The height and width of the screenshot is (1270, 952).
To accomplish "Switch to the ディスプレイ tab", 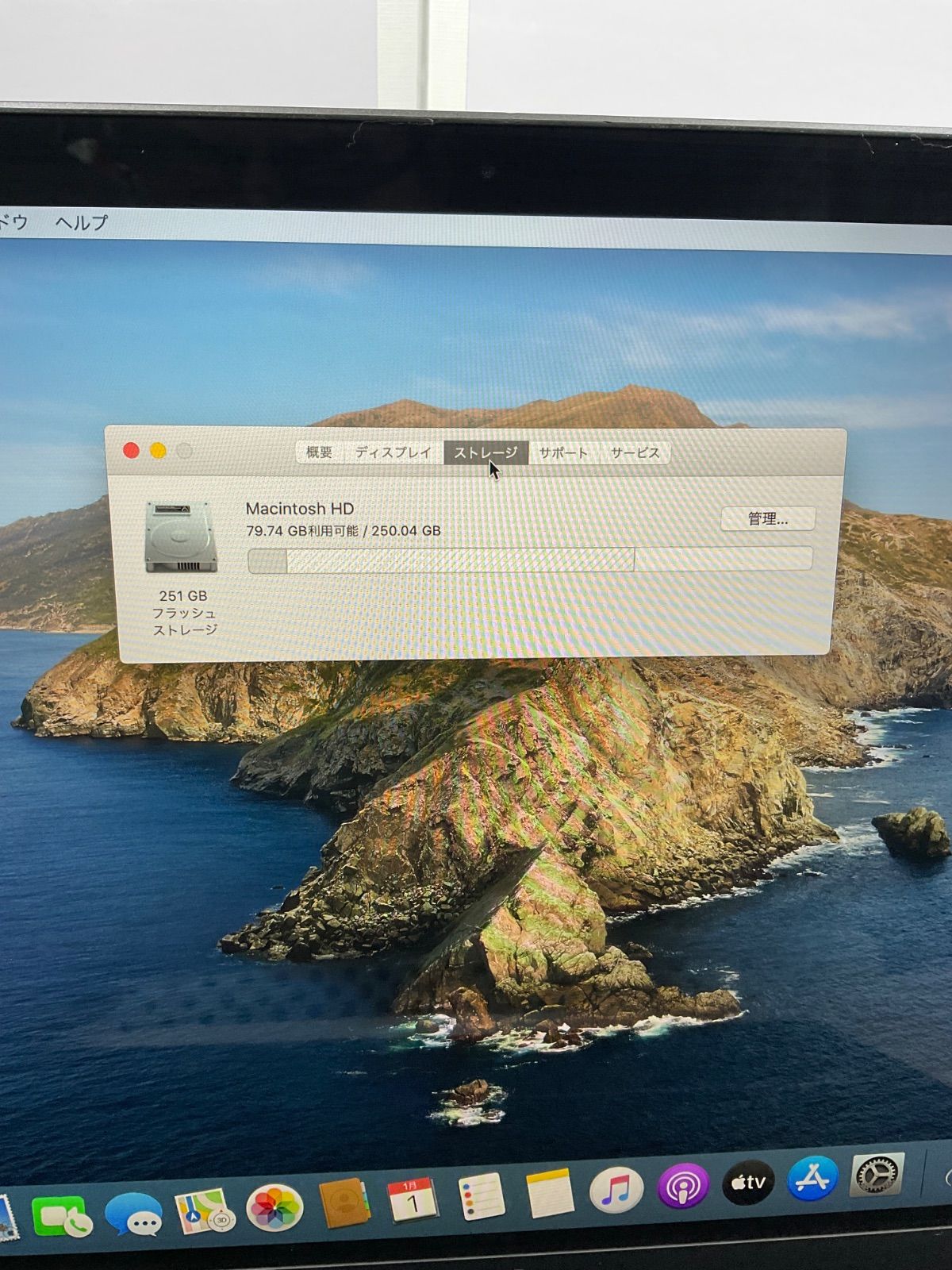I will coord(393,452).
